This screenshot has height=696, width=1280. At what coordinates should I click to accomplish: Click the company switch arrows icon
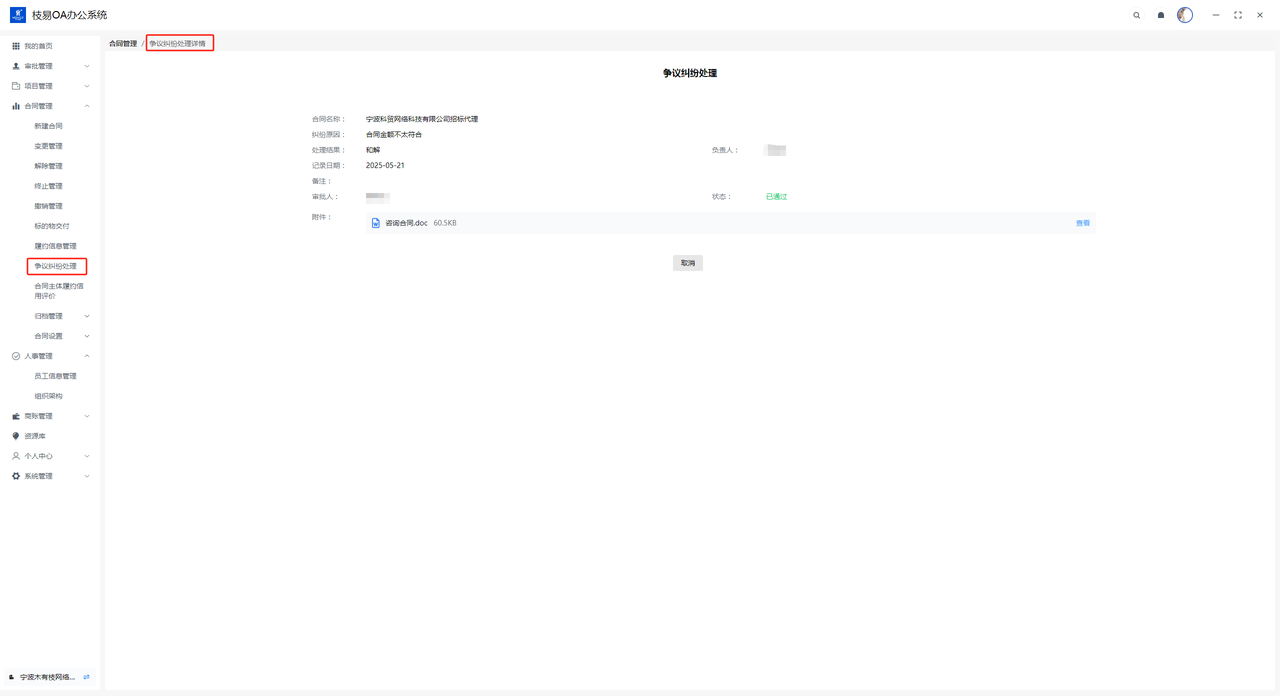pyautogui.click(x=87, y=677)
